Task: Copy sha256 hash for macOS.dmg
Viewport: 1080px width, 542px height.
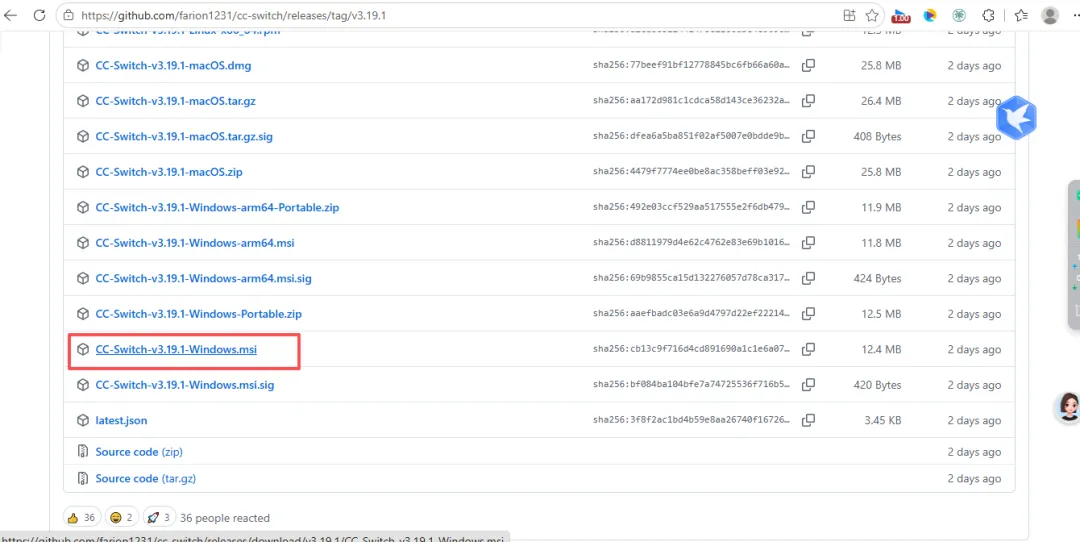Action: pyautogui.click(x=809, y=65)
